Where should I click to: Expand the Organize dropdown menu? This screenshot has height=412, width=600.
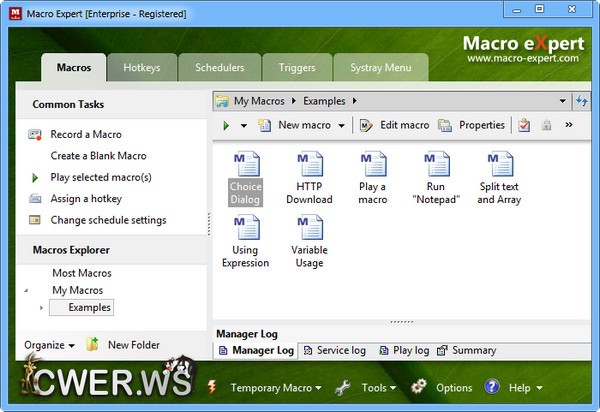tap(49, 345)
